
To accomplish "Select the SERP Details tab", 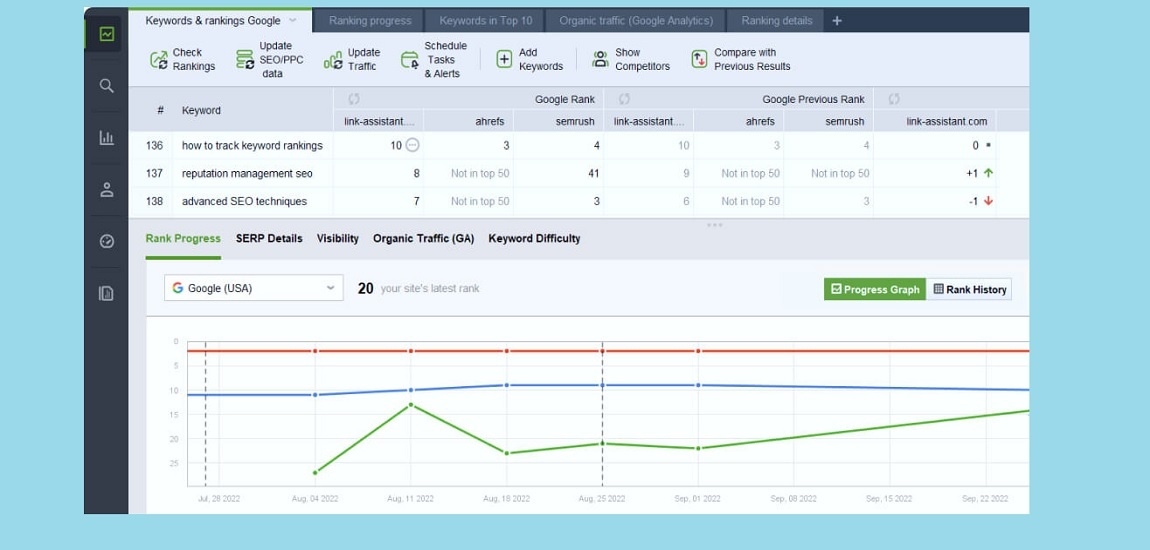I will [x=269, y=238].
